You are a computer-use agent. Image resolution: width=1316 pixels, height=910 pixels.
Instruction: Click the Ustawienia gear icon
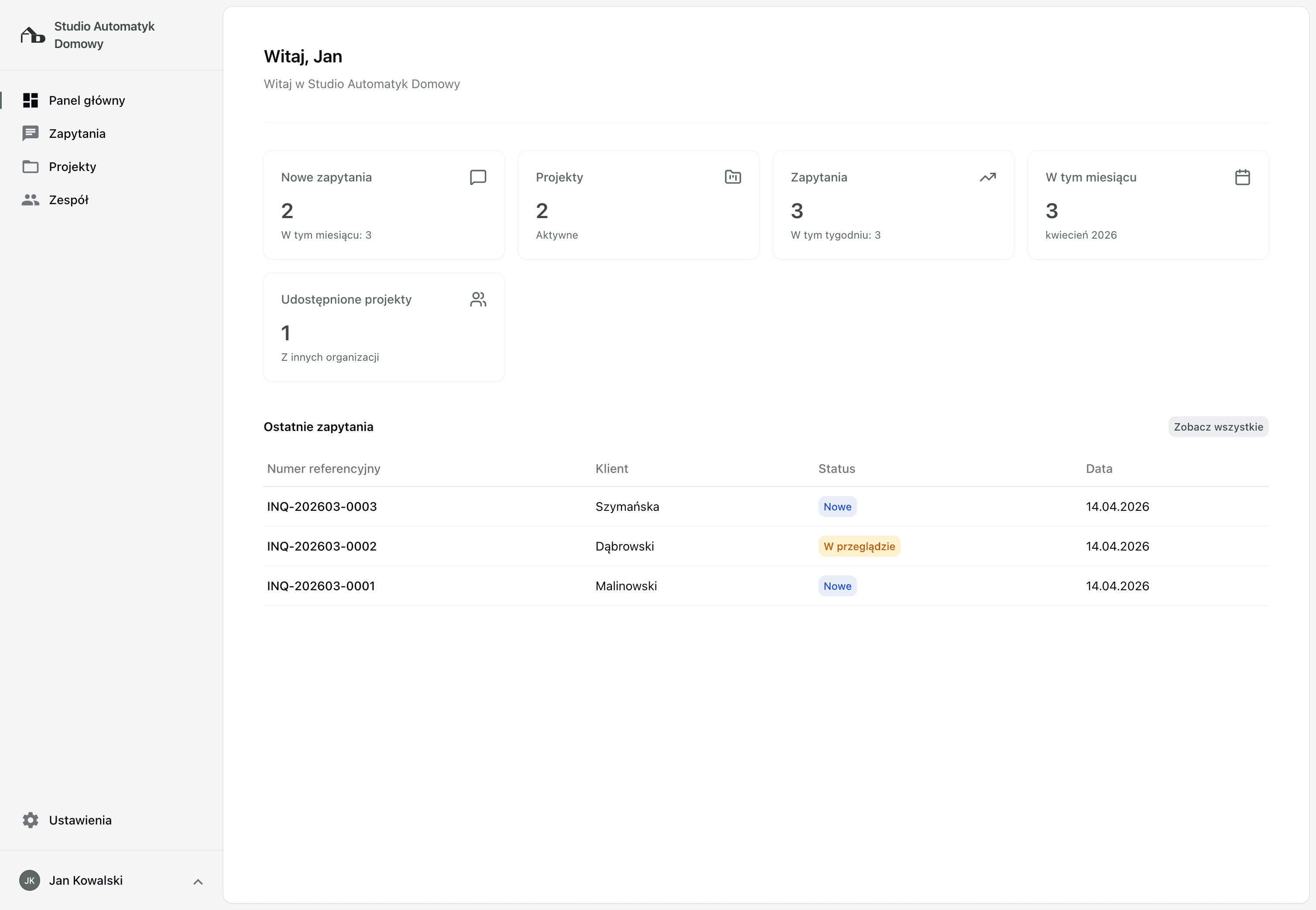(x=30, y=820)
